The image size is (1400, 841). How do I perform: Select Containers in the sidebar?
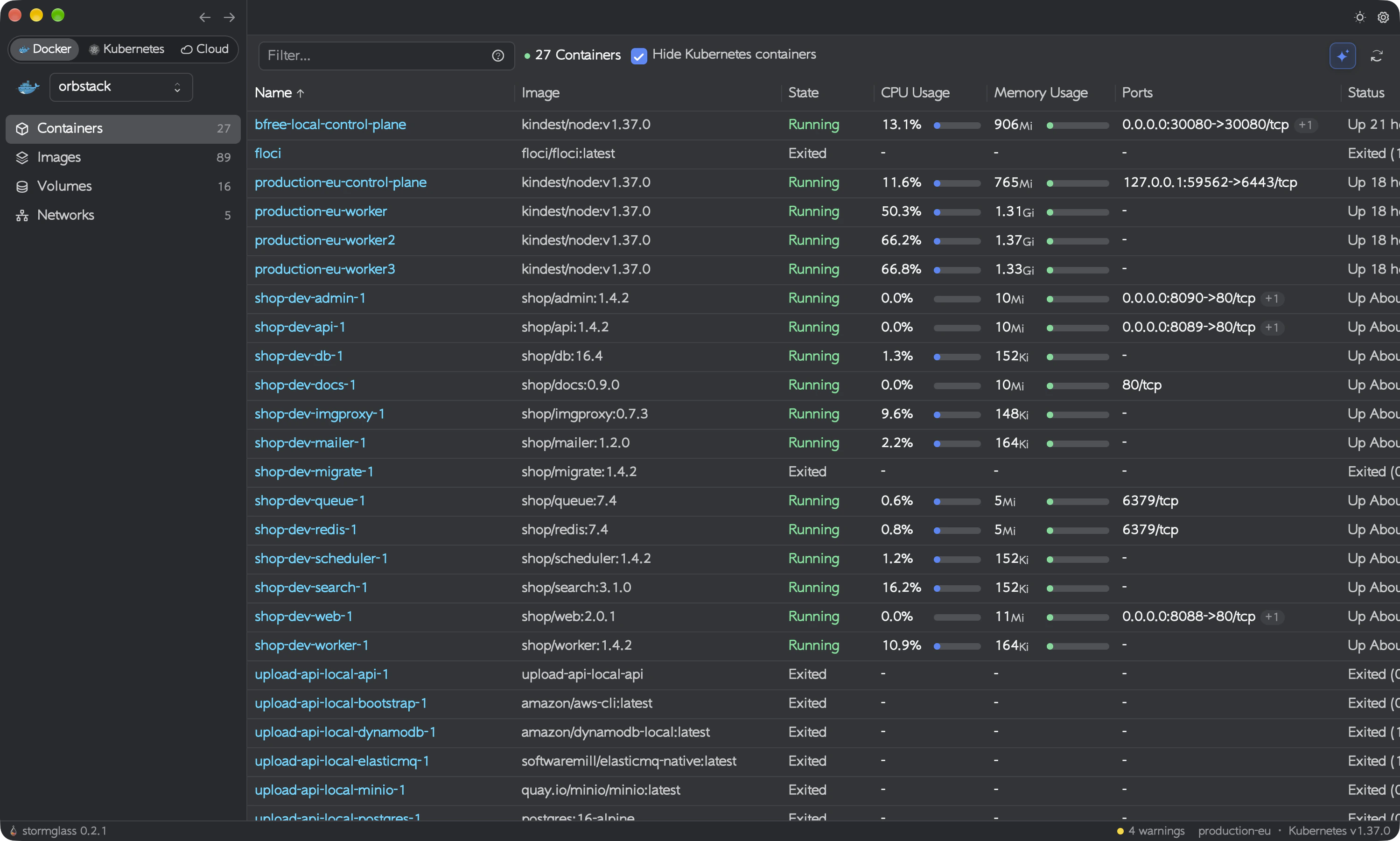(x=123, y=129)
